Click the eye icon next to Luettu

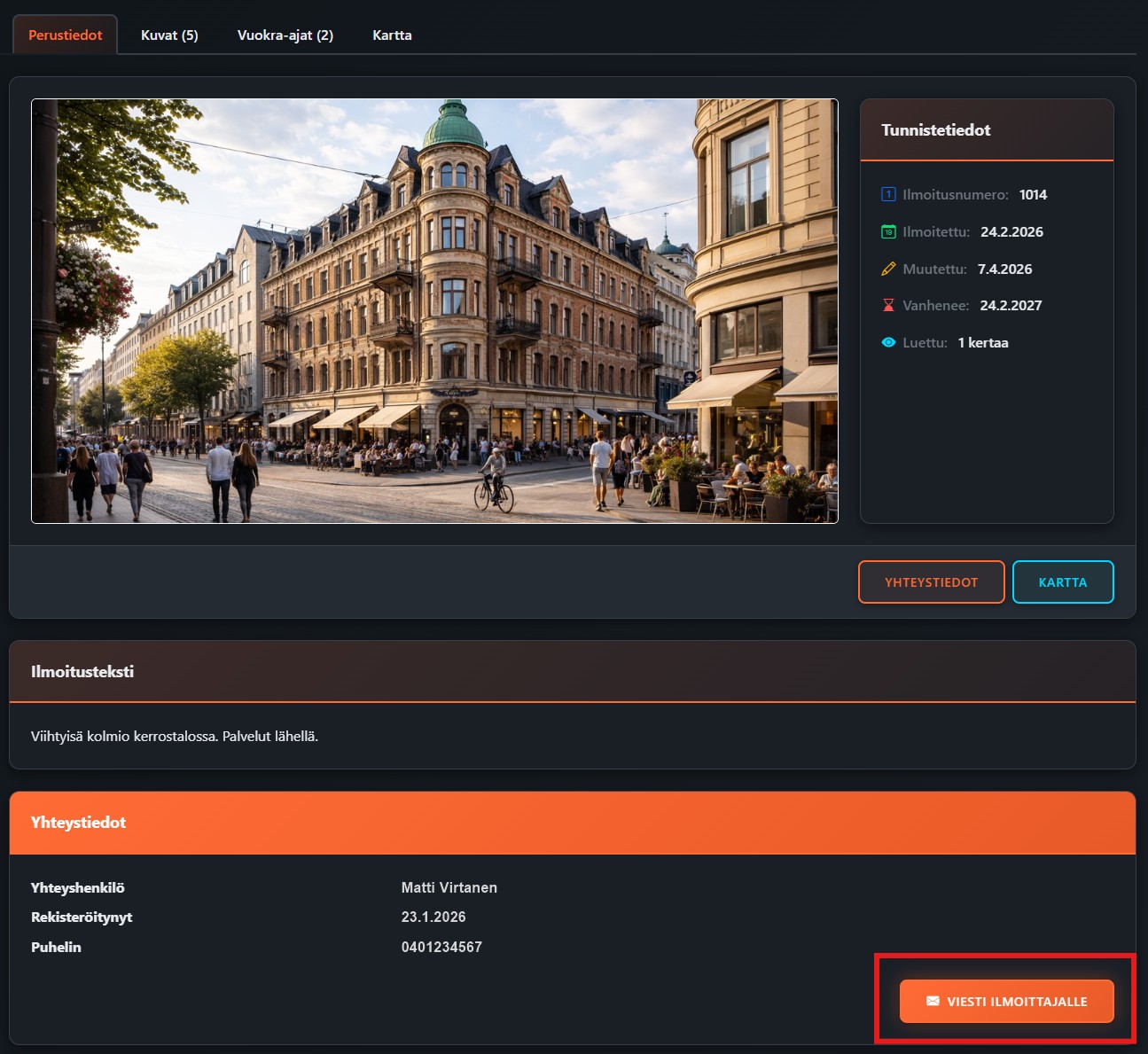pos(888,343)
